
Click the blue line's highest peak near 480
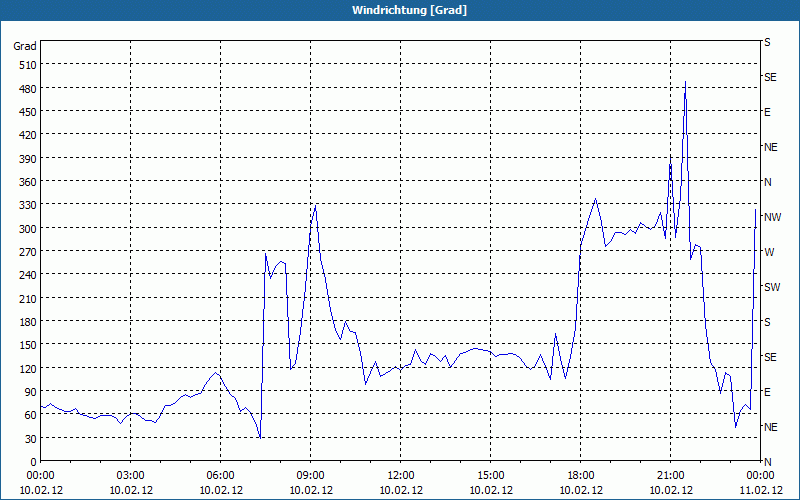pos(685,82)
